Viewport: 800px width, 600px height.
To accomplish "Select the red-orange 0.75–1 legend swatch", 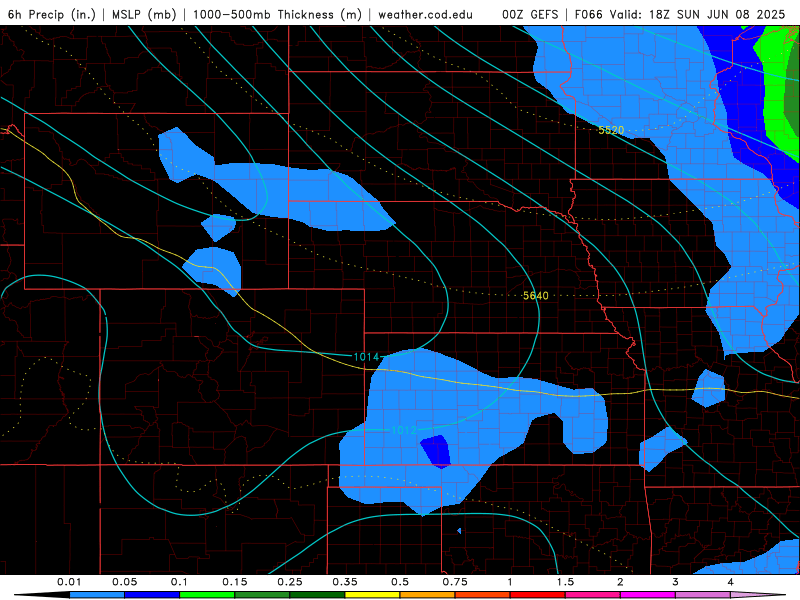I will 483,595.
